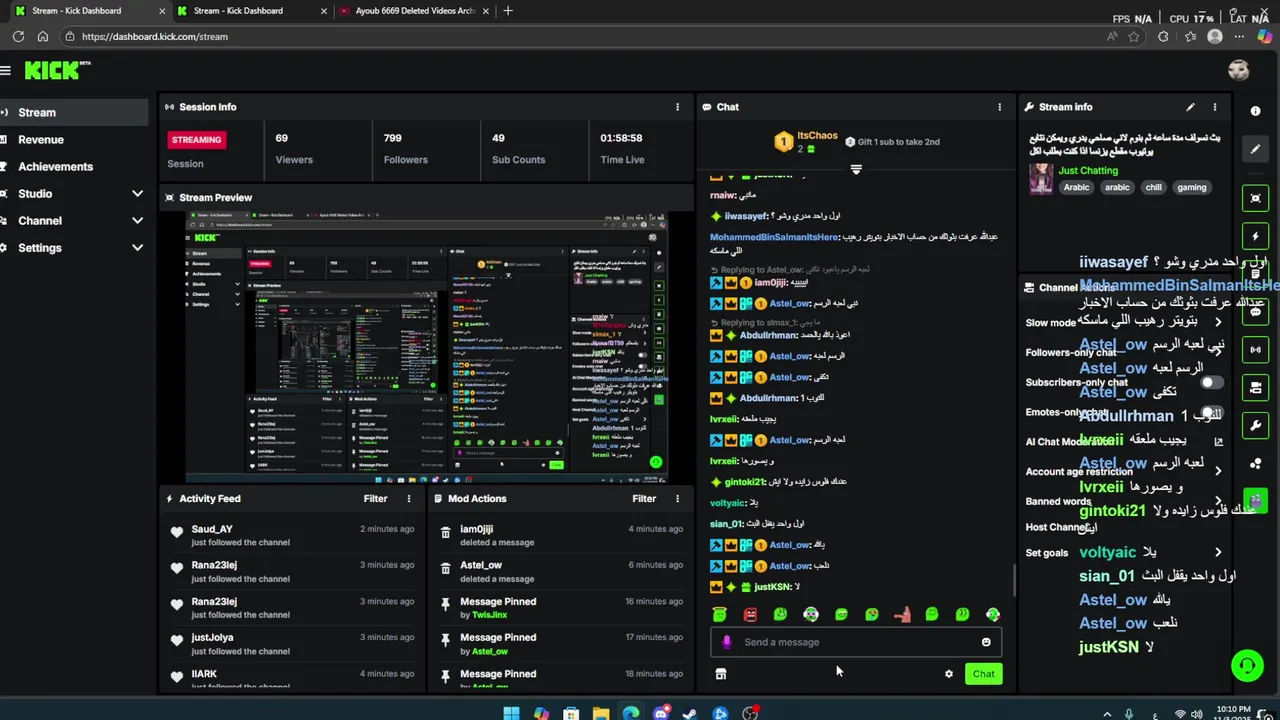1280x720 pixels.
Task: Click the gaming tag
Action: pos(1191,187)
